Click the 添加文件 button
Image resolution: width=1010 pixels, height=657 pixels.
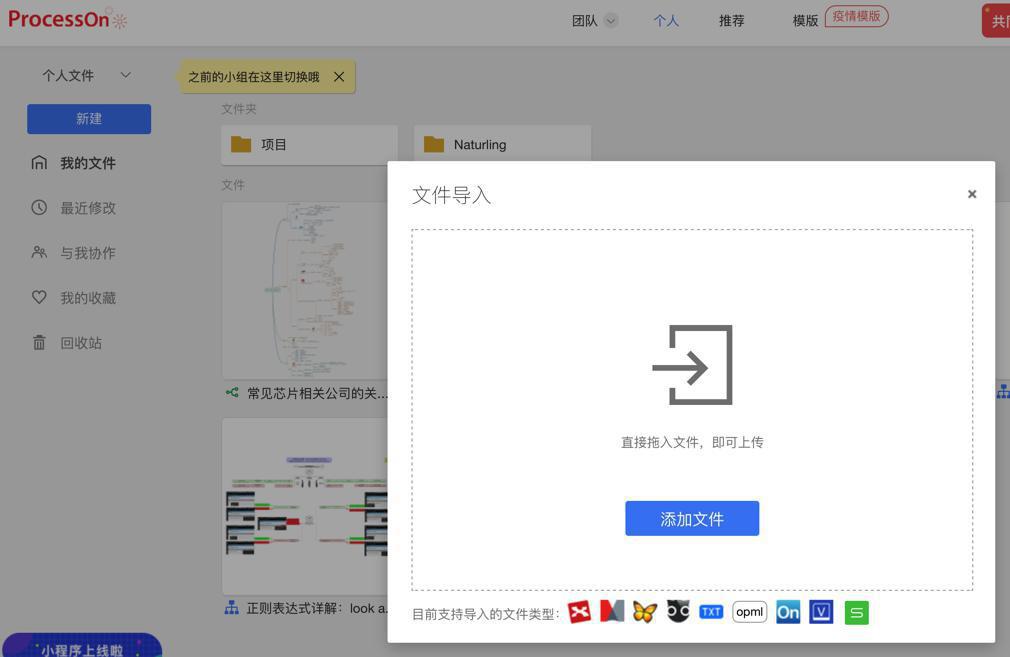[x=692, y=519]
